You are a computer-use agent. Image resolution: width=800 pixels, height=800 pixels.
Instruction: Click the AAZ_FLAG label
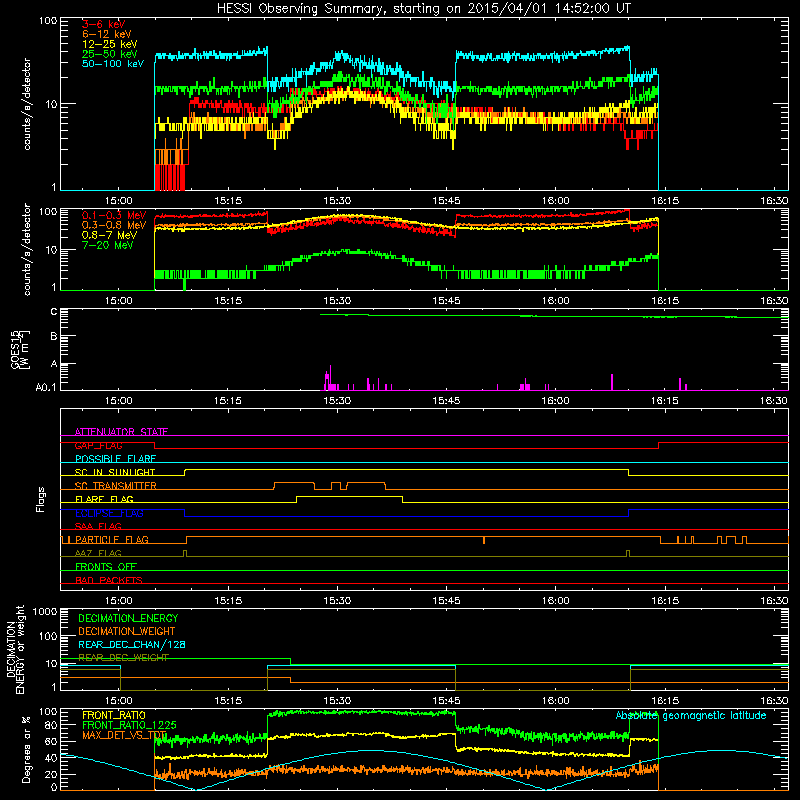pyautogui.click(x=98, y=553)
